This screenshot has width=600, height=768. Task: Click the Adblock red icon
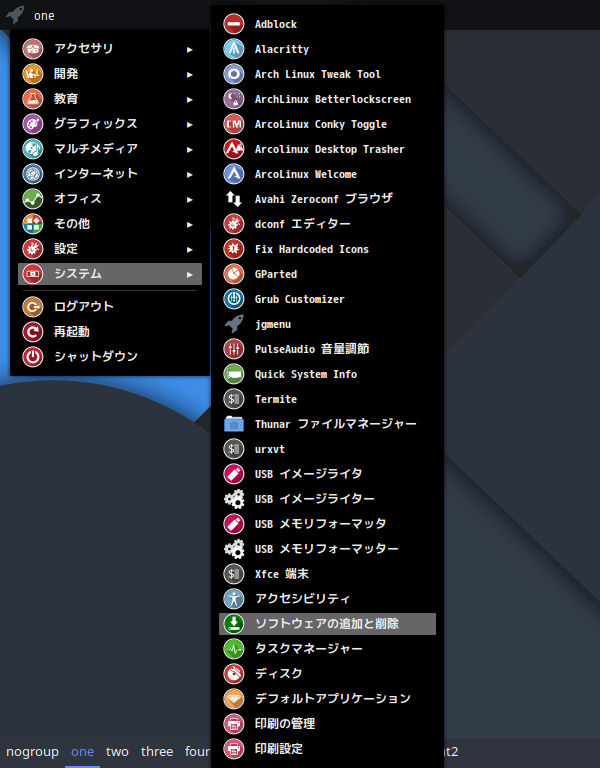pos(234,24)
